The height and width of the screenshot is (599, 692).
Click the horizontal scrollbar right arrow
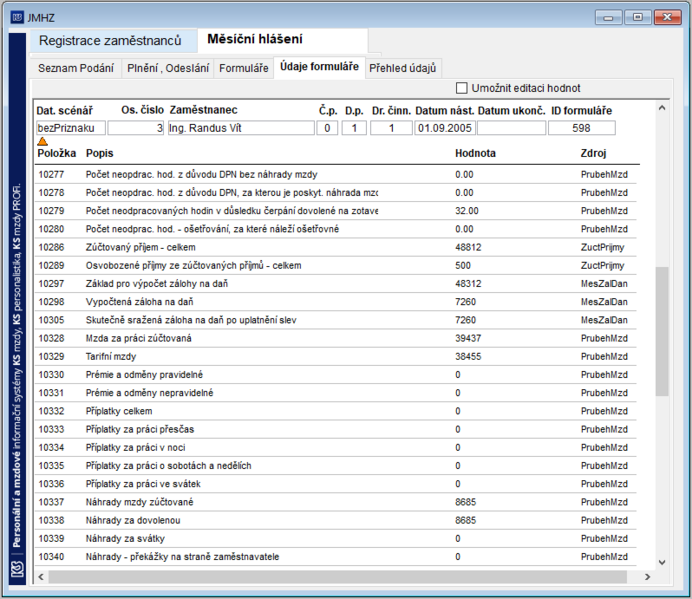tap(647, 576)
